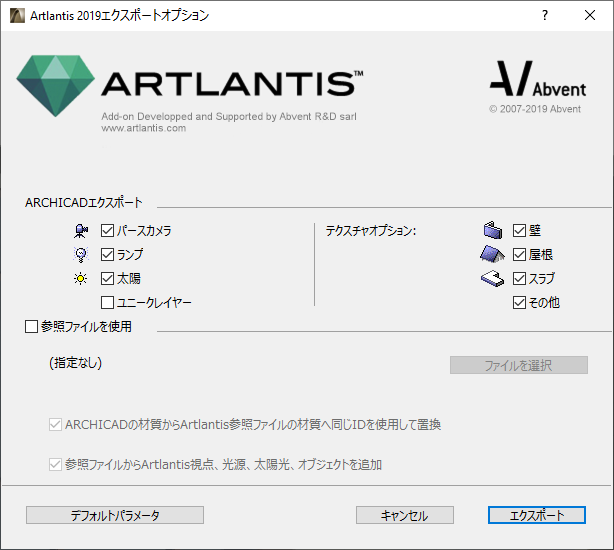This screenshot has width=614, height=550.
Task: Close the export options dialog
Action: (x=590, y=15)
